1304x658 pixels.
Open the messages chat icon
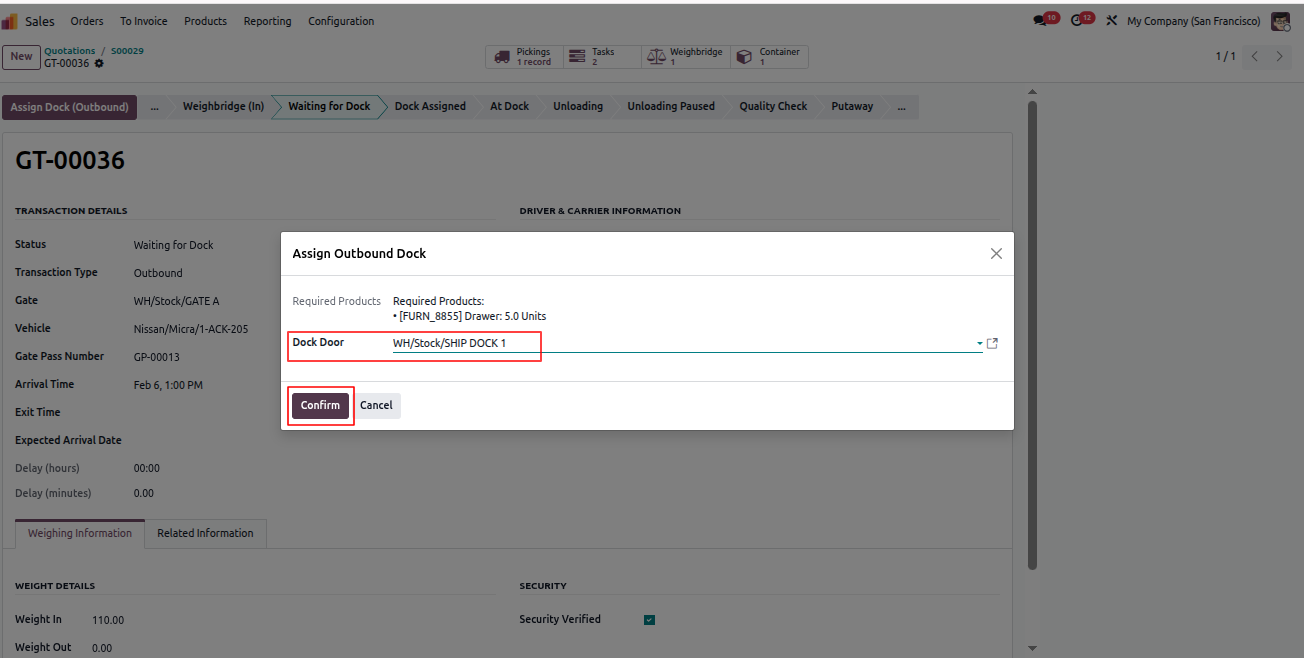pos(1041,20)
